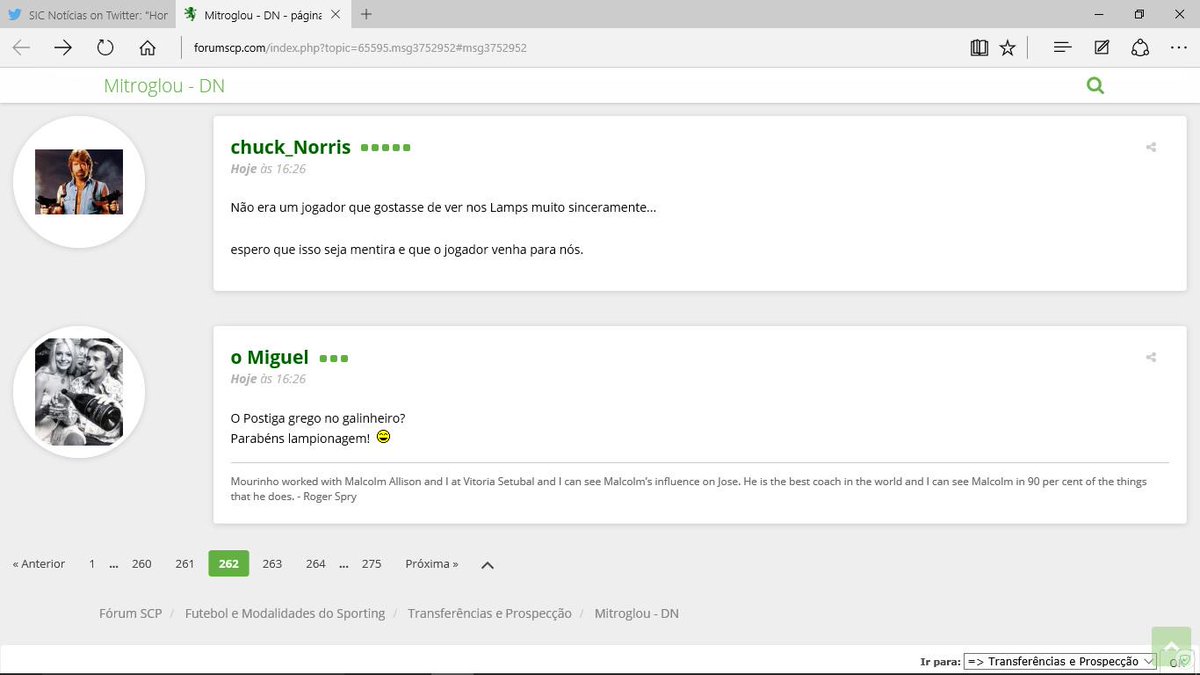Open o Miguel user profile name
Image resolution: width=1200 pixels, height=675 pixels.
coord(269,357)
